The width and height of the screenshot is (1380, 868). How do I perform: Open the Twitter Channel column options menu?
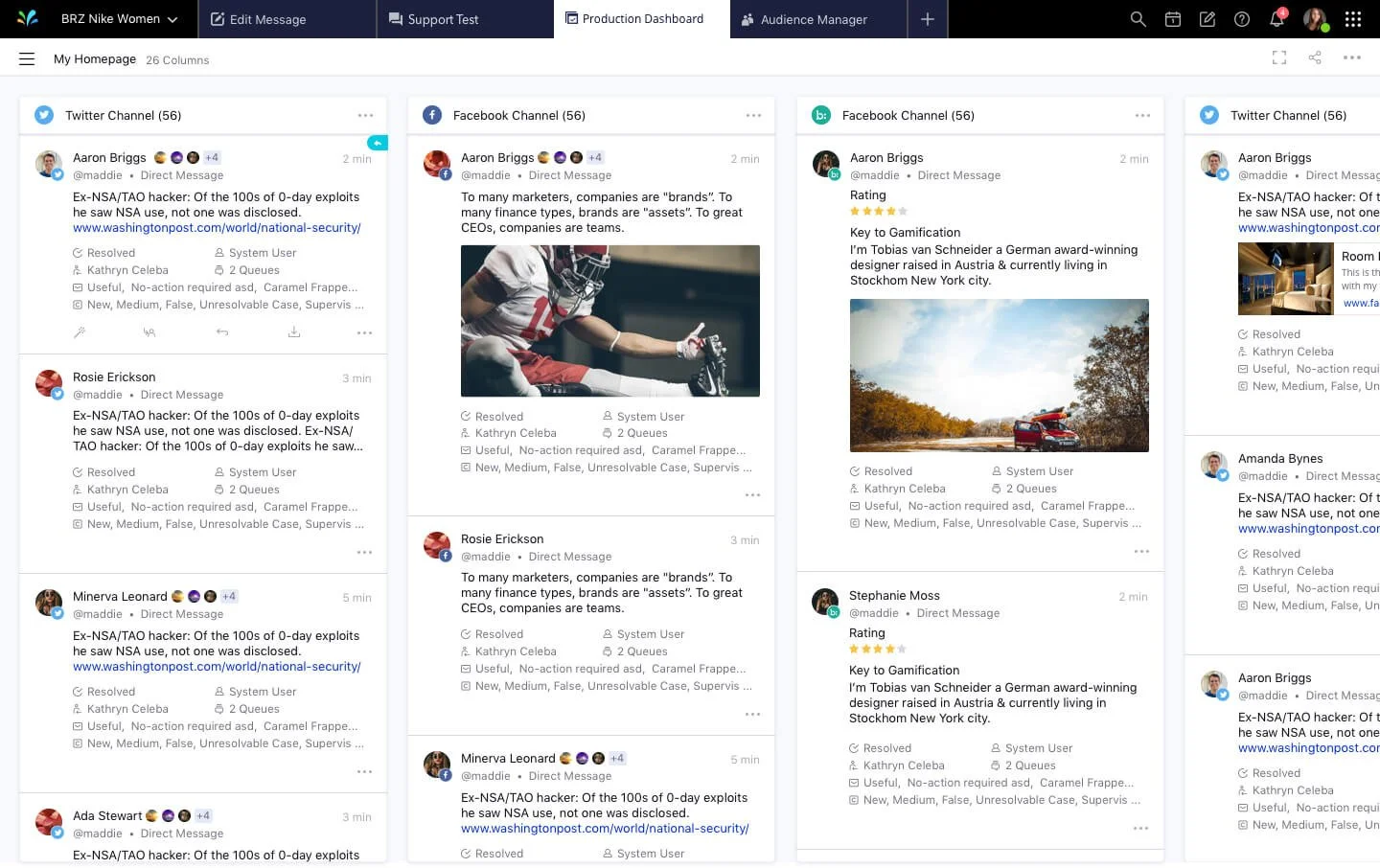click(x=366, y=114)
